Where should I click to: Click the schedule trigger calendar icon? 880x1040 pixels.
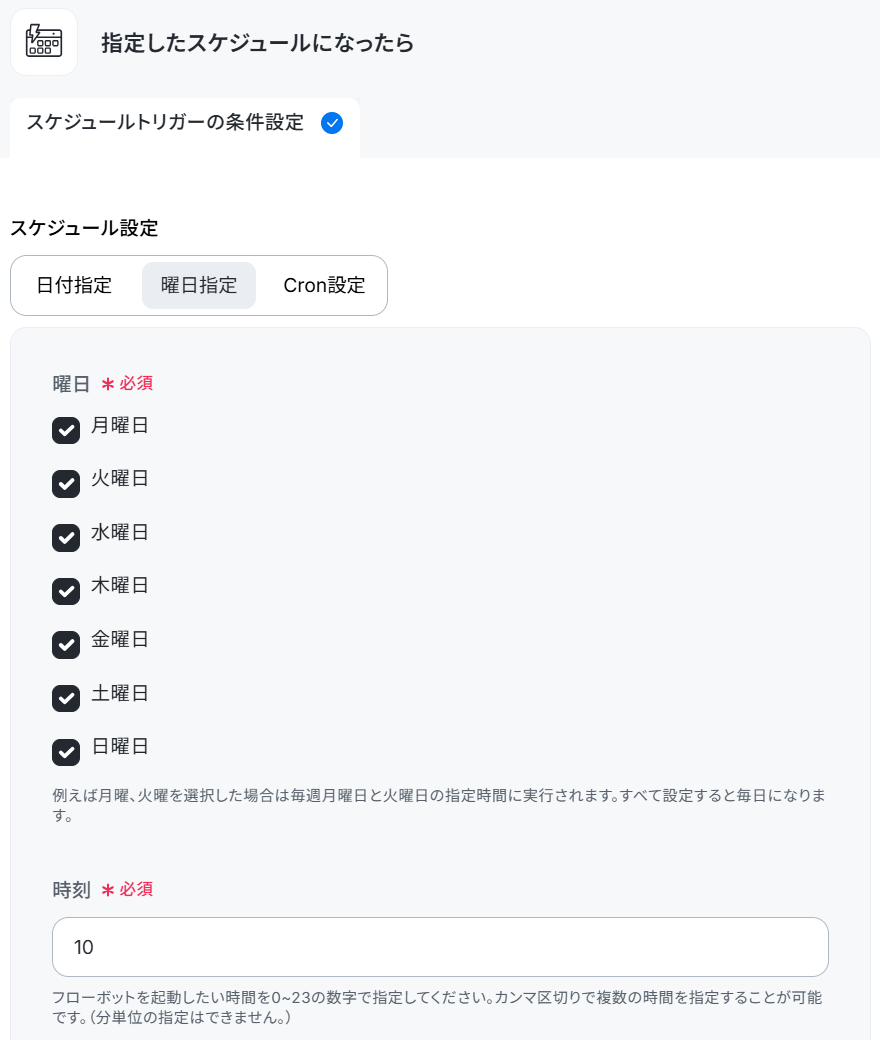point(44,42)
